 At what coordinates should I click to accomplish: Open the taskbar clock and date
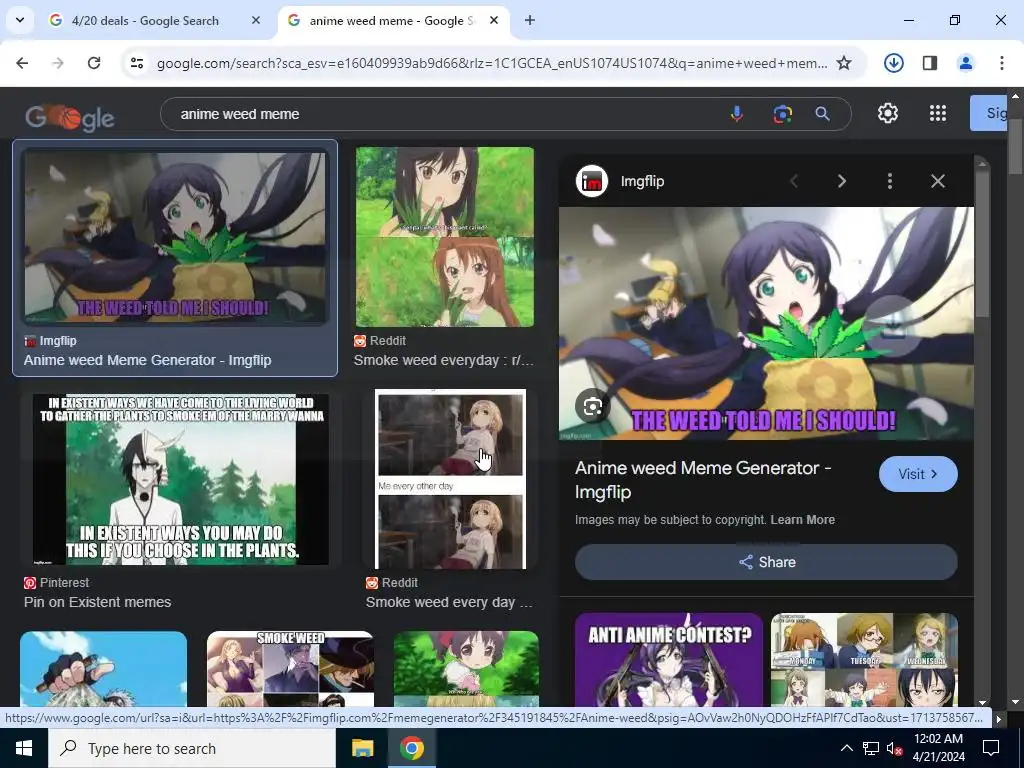tap(938, 748)
